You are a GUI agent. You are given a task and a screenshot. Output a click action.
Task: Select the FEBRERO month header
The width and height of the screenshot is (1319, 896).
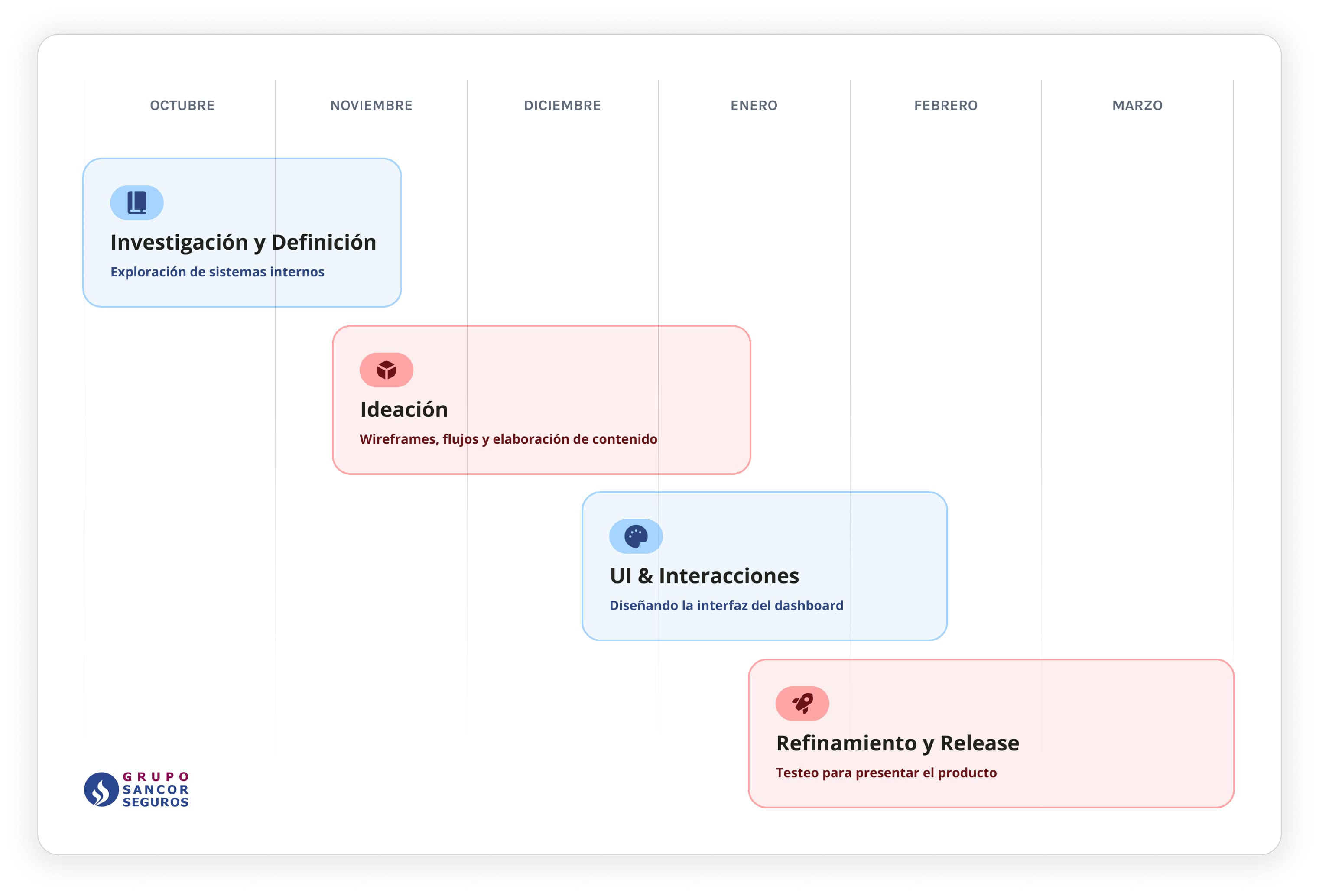[945, 106]
